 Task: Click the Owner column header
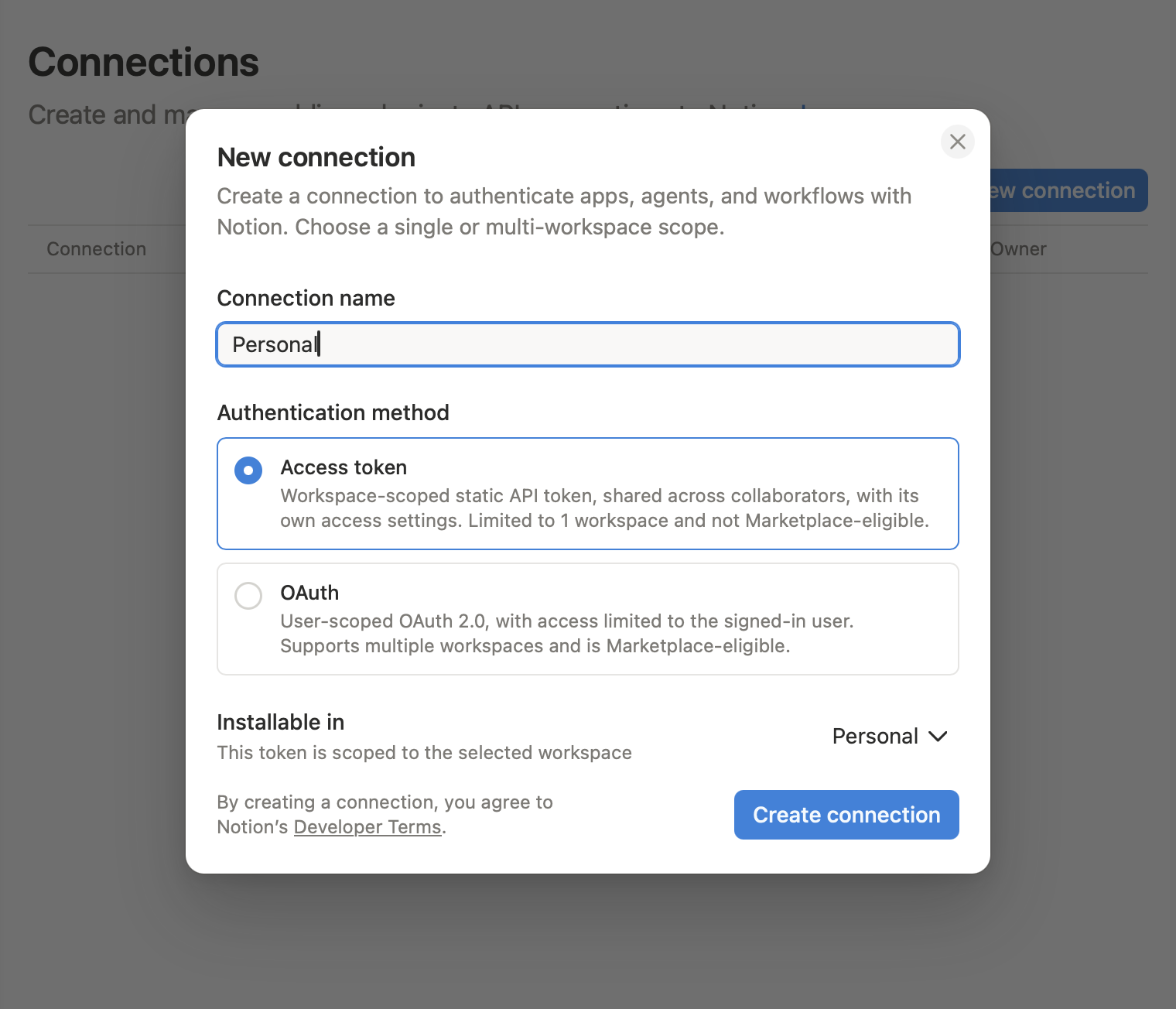click(x=1018, y=249)
